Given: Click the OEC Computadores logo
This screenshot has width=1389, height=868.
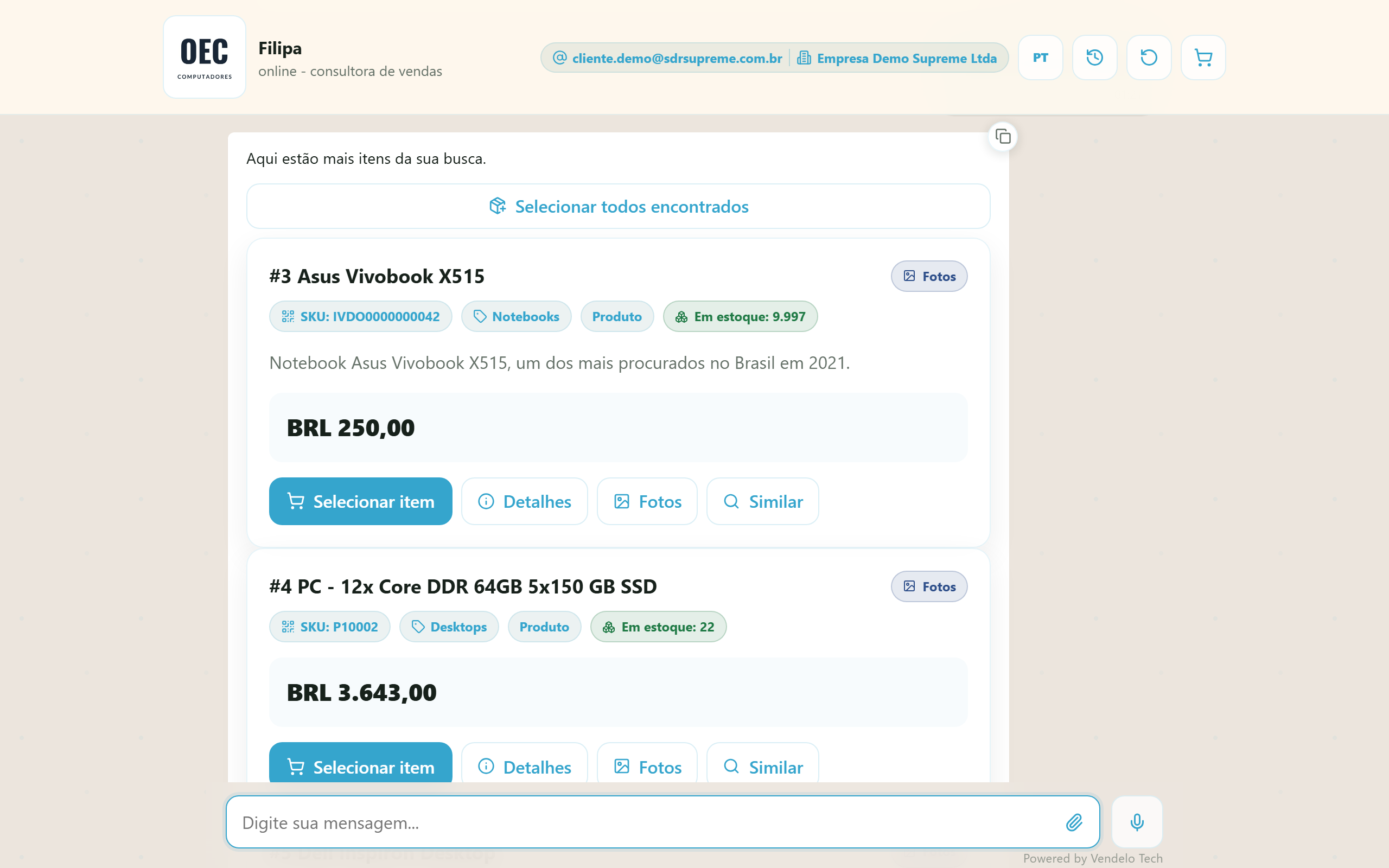Looking at the screenshot, I should click(205, 57).
